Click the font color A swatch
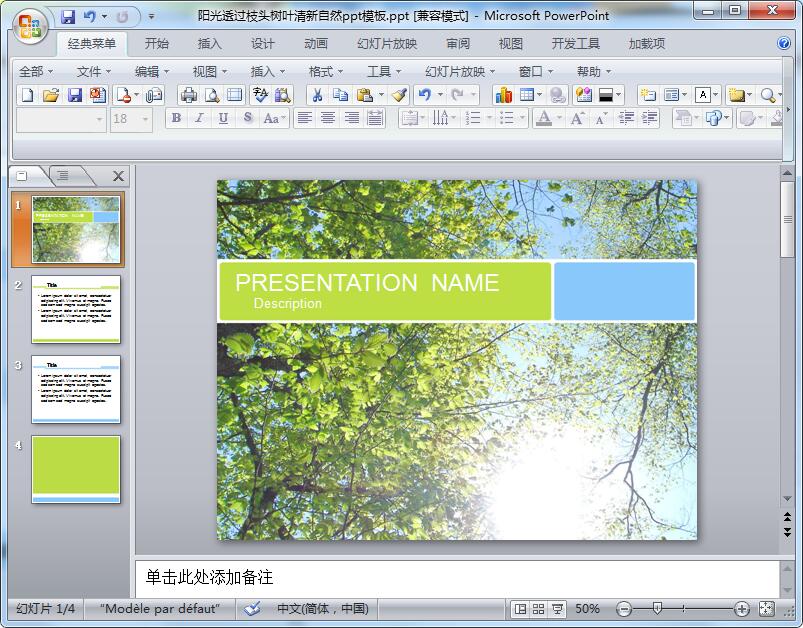The width and height of the screenshot is (803, 628). [x=544, y=118]
